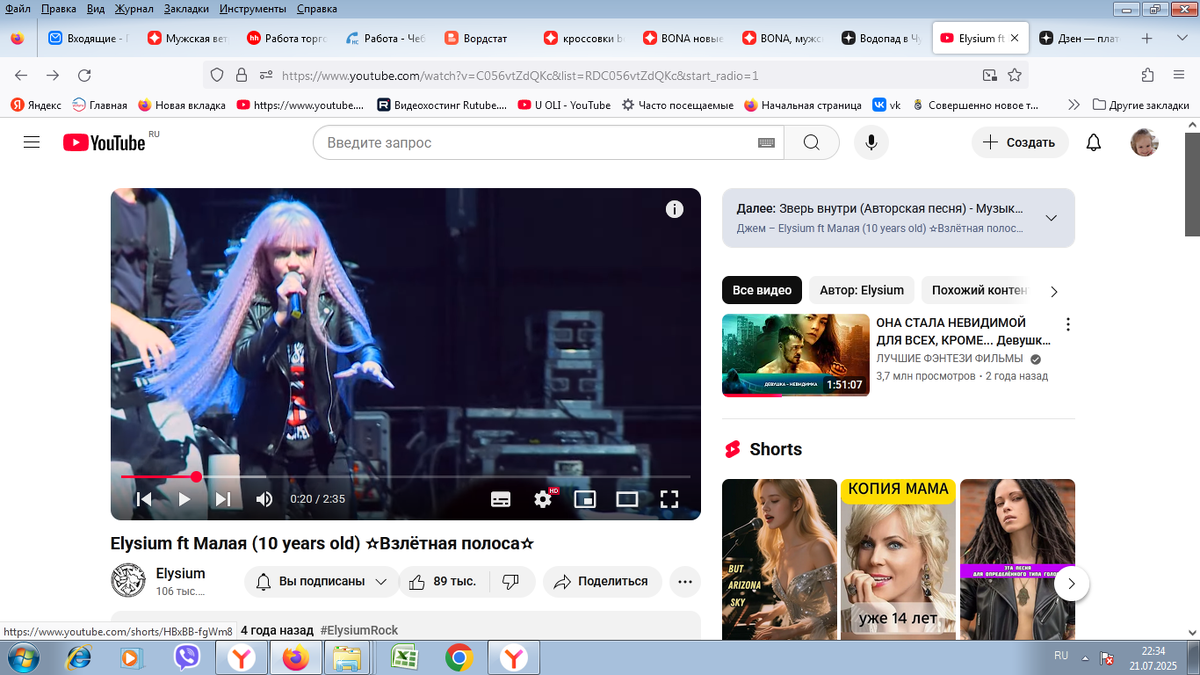Open the account avatar menu
The image size is (1200, 675).
pyautogui.click(x=1144, y=143)
